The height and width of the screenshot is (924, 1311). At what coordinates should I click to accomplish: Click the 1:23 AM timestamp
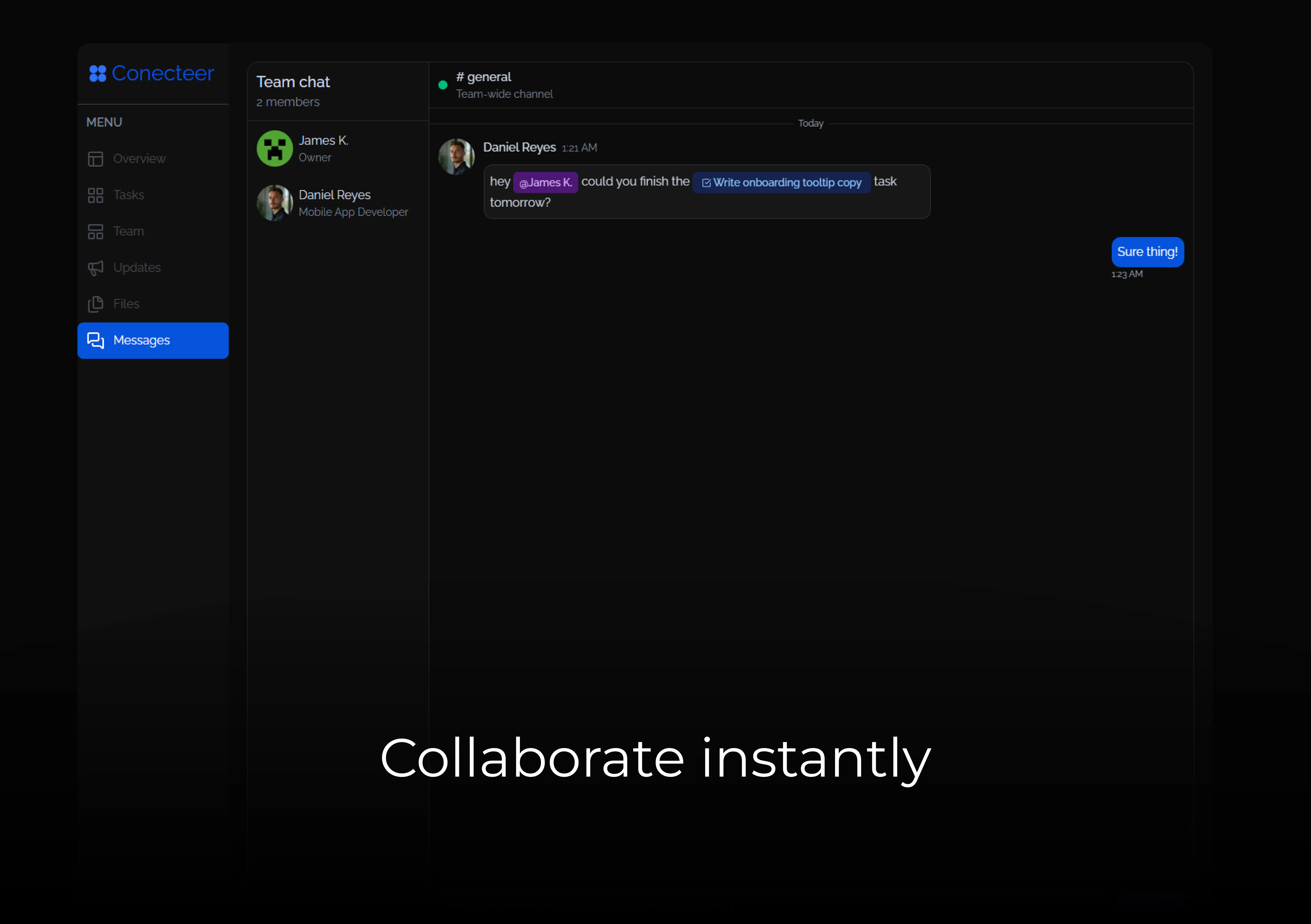1127,275
